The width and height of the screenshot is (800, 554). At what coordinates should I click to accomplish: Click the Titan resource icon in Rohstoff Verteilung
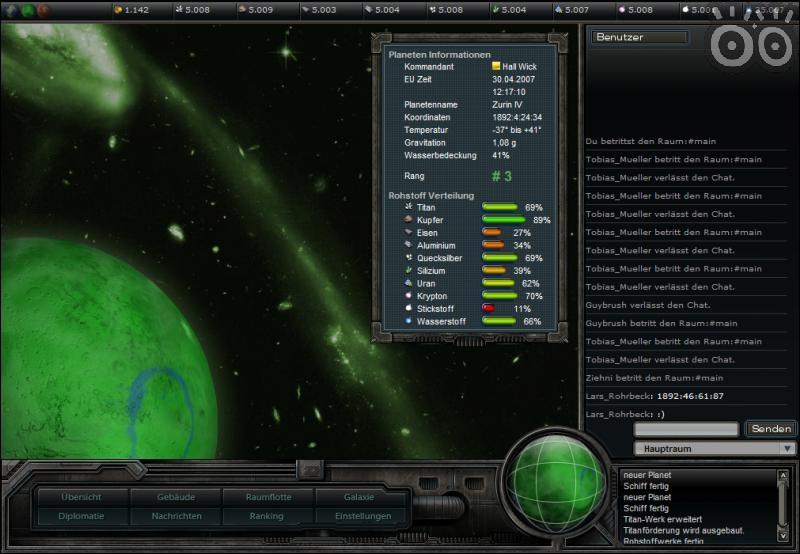pyautogui.click(x=394, y=207)
